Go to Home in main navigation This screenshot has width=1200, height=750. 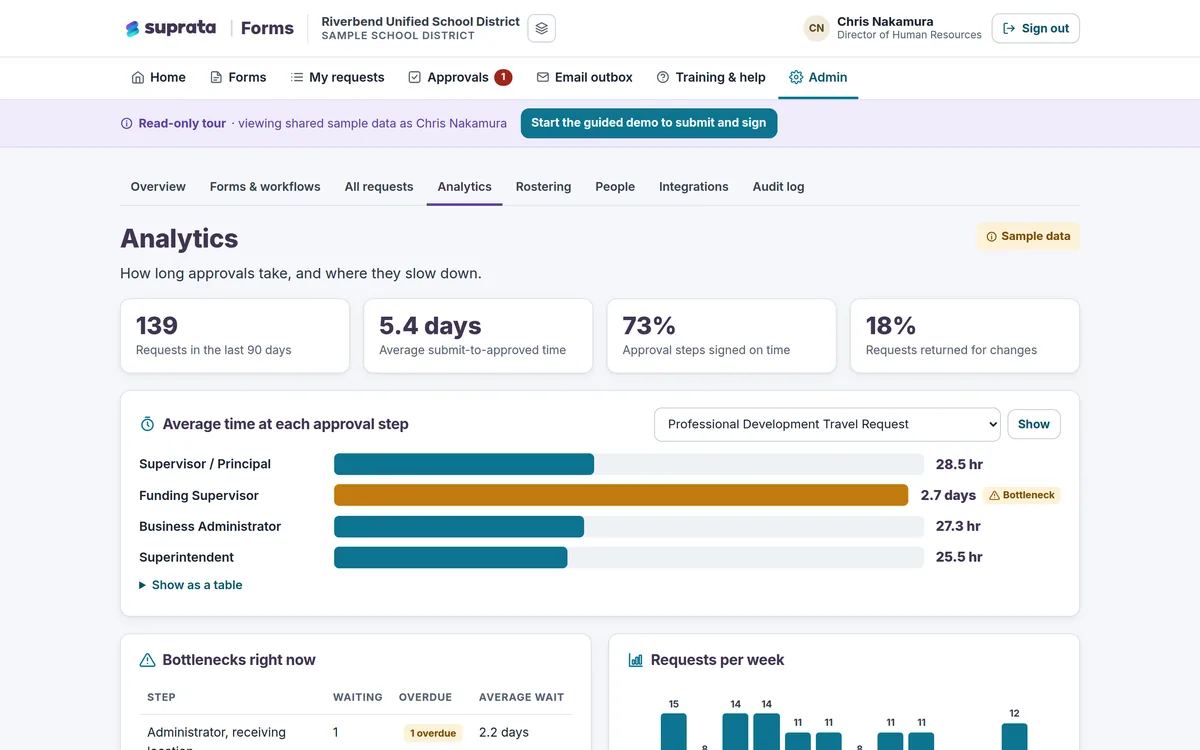click(158, 77)
